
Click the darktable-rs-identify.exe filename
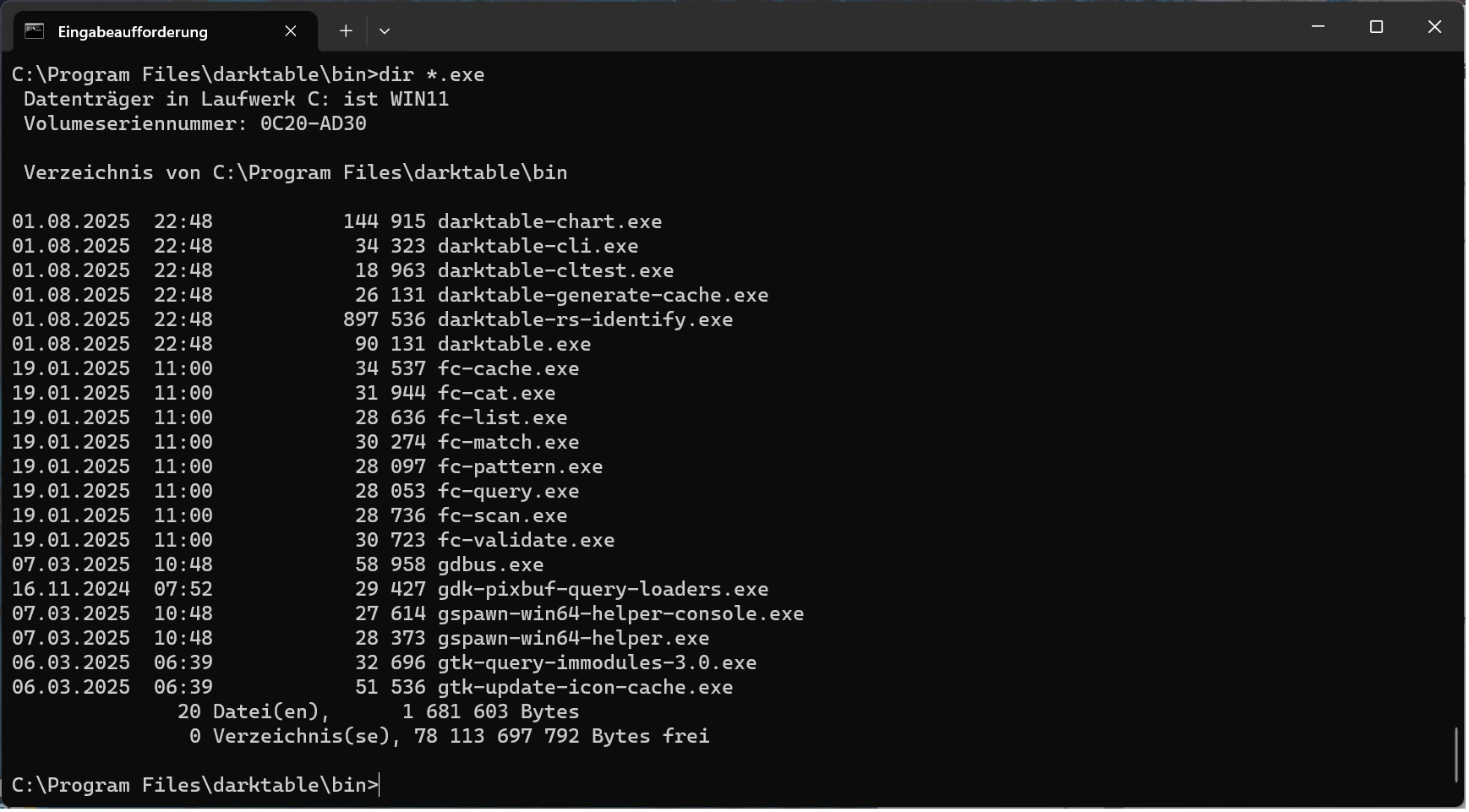click(x=585, y=319)
